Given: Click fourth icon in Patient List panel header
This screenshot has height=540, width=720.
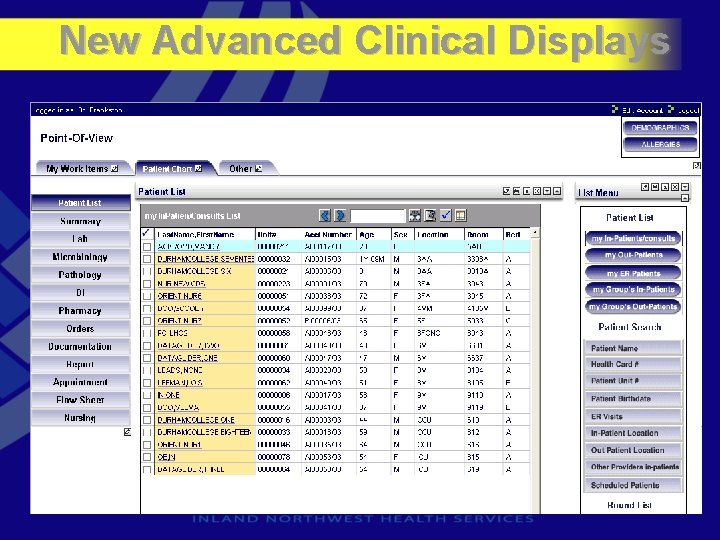Looking at the screenshot, I should tap(537, 191).
